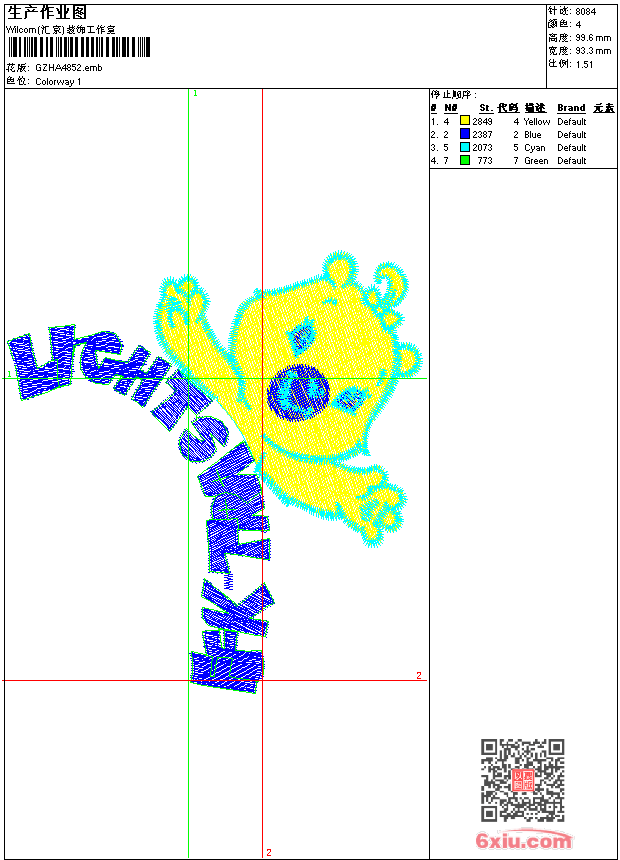
Task: Click the 'Wilcom(汇京)装饰工作室' studio name
Action: pos(61,30)
